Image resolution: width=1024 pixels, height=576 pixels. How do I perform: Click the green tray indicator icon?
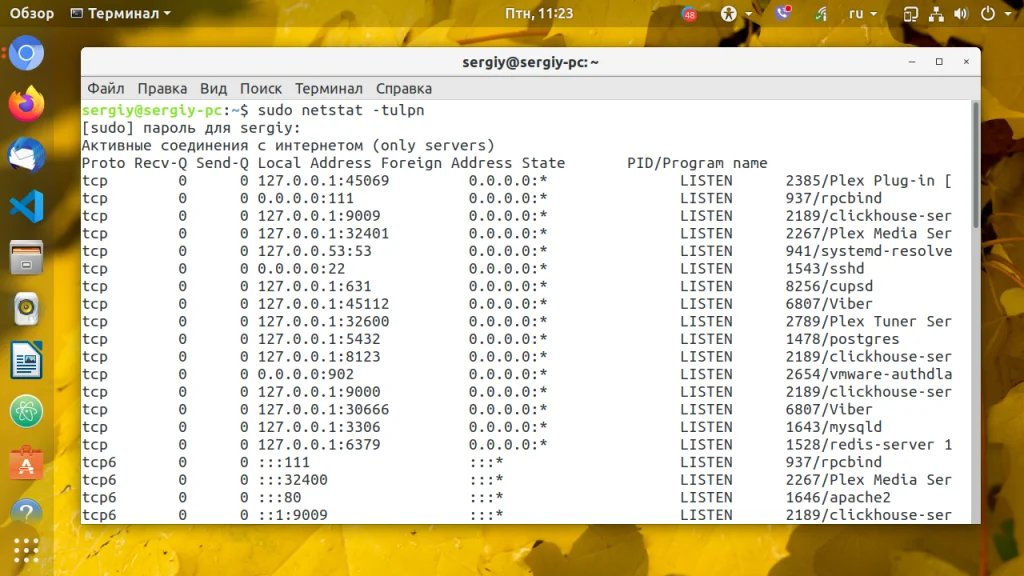click(821, 14)
